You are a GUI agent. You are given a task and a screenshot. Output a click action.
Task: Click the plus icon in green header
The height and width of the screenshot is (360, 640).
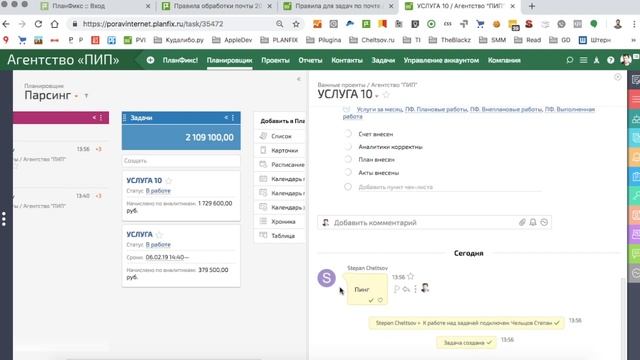150,60
